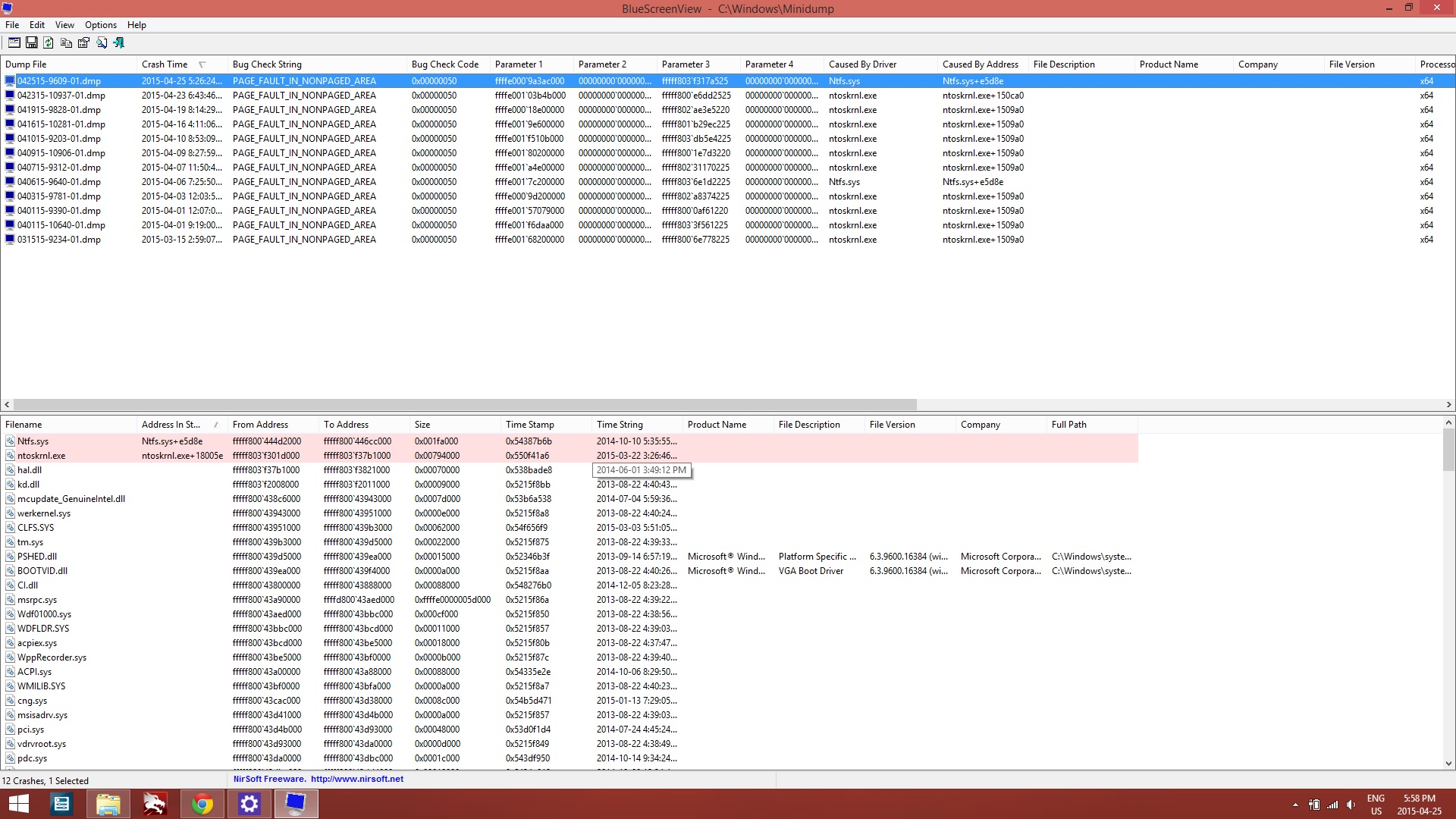Click the Advanced Options toolbar icon

tap(14, 43)
